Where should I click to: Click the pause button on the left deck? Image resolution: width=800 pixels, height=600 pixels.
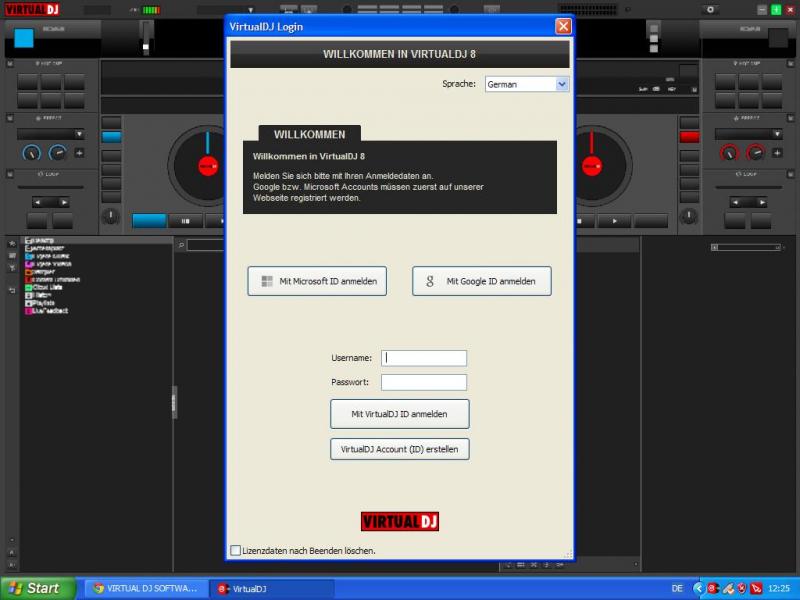point(185,221)
